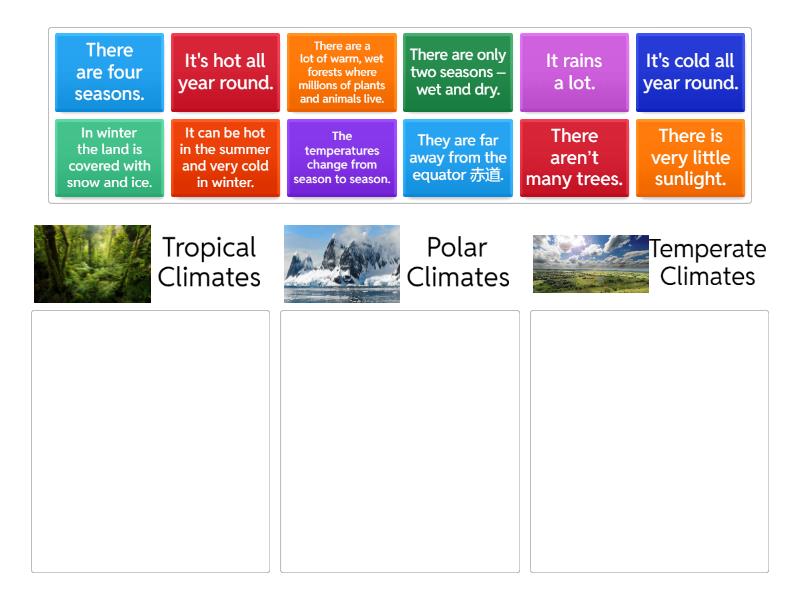This screenshot has width=800, height=600.
Task: Select the 'There are only two seasons' card
Action: [x=457, y=73]
